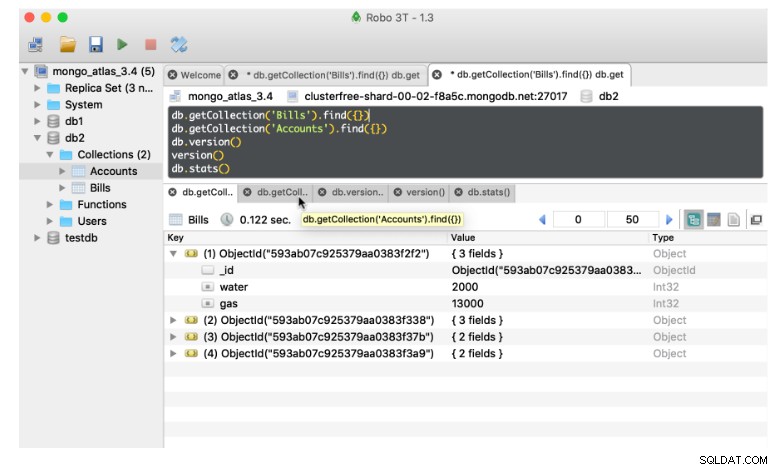
Task: Expand the Bills collection
Action: tap(62, 188)
